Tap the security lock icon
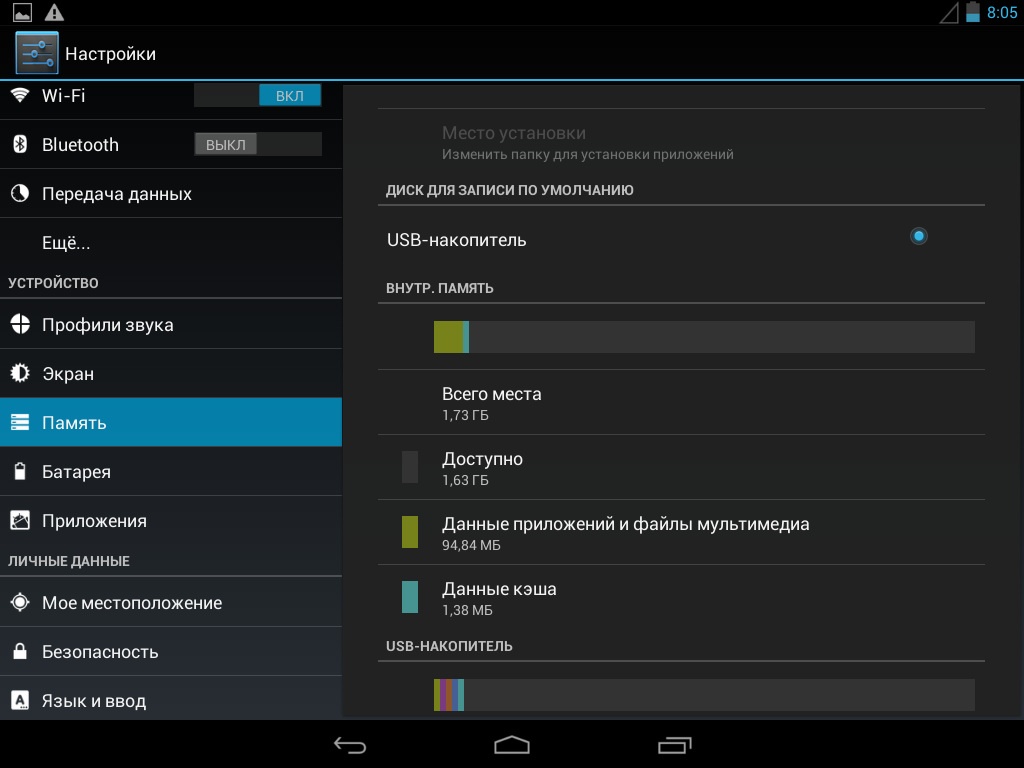Viewport: 1024px width, 768px height. tap(19, 651)
